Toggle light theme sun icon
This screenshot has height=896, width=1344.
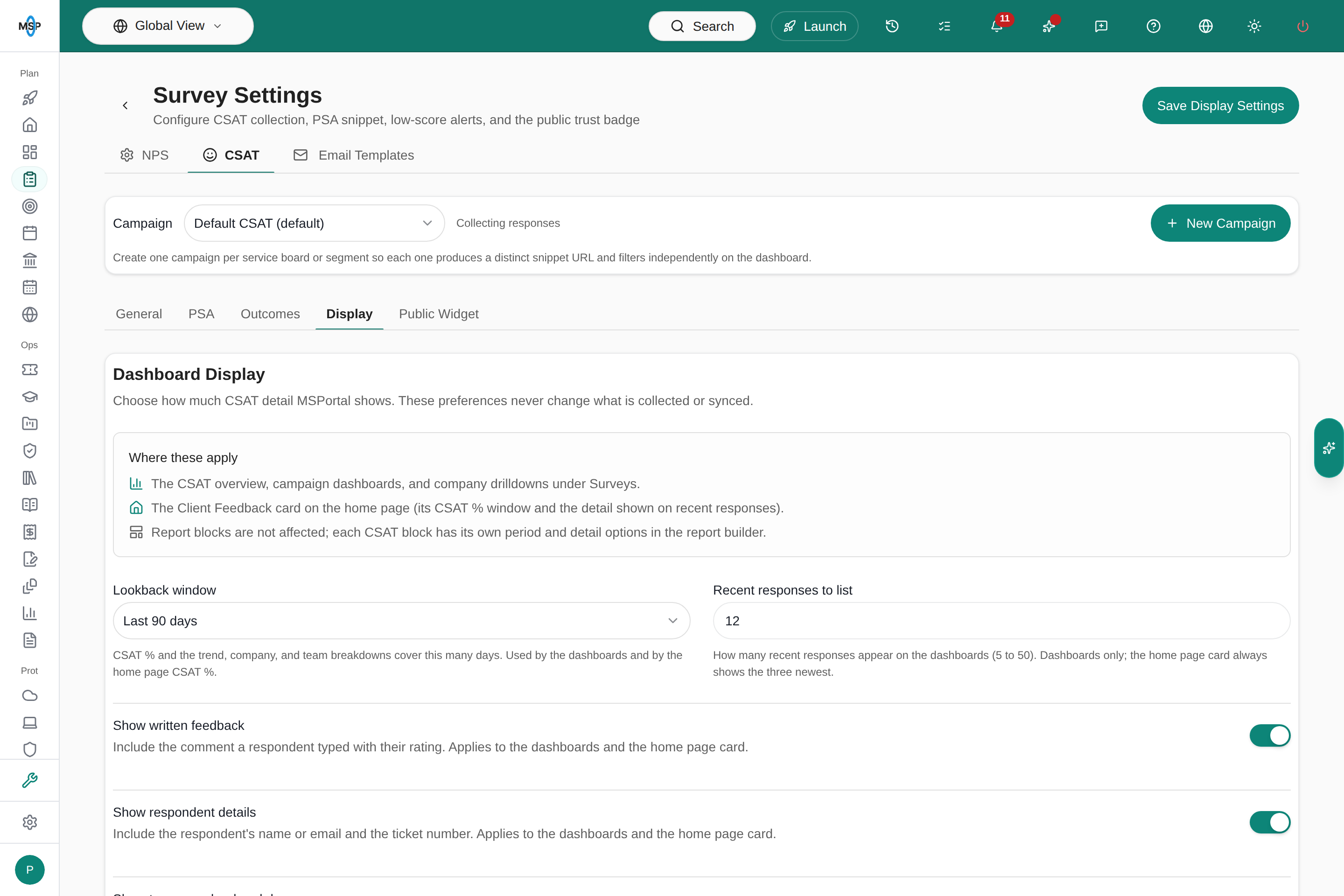coord(1254,26)
